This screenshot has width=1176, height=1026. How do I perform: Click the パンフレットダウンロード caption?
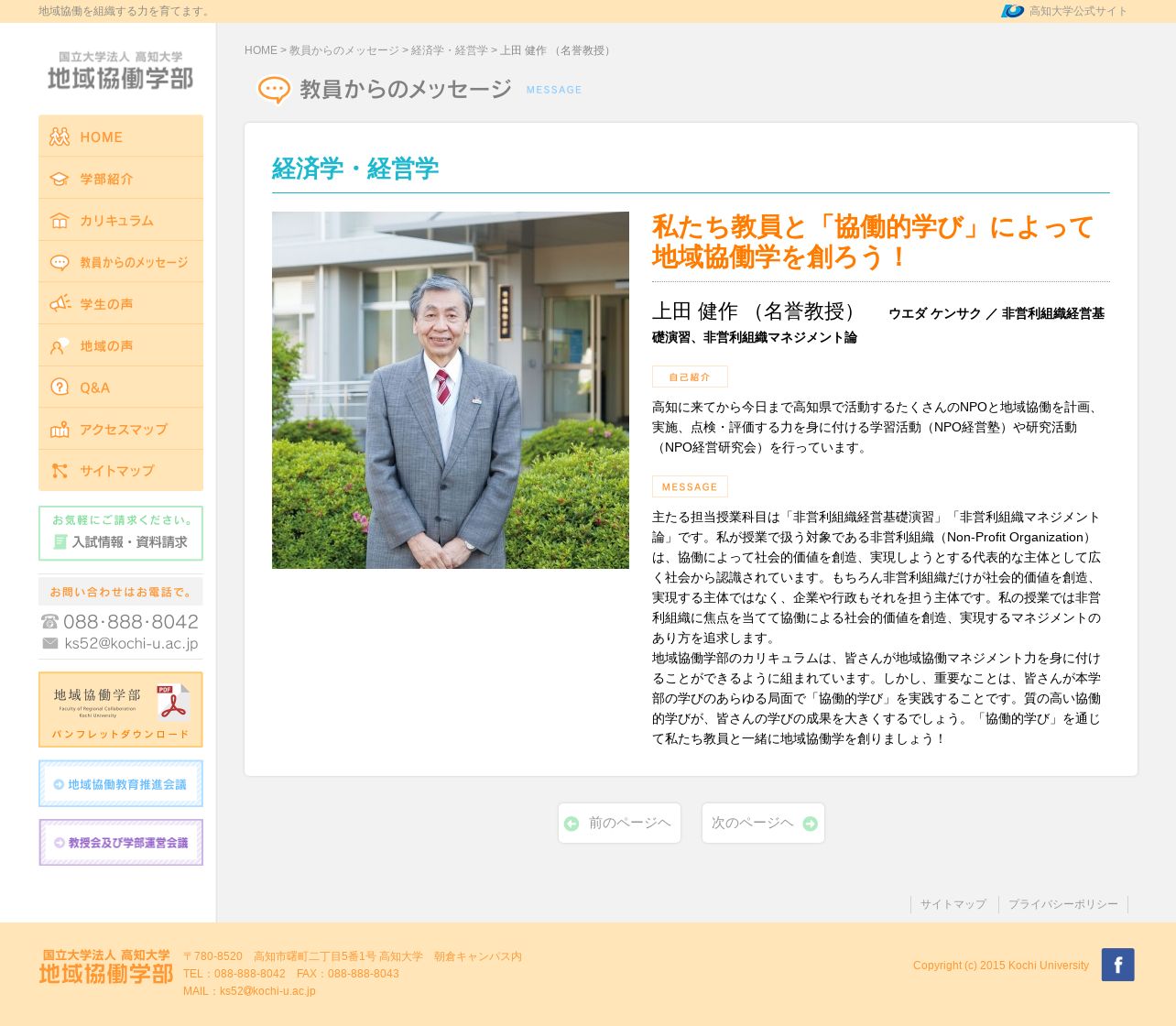121,735
